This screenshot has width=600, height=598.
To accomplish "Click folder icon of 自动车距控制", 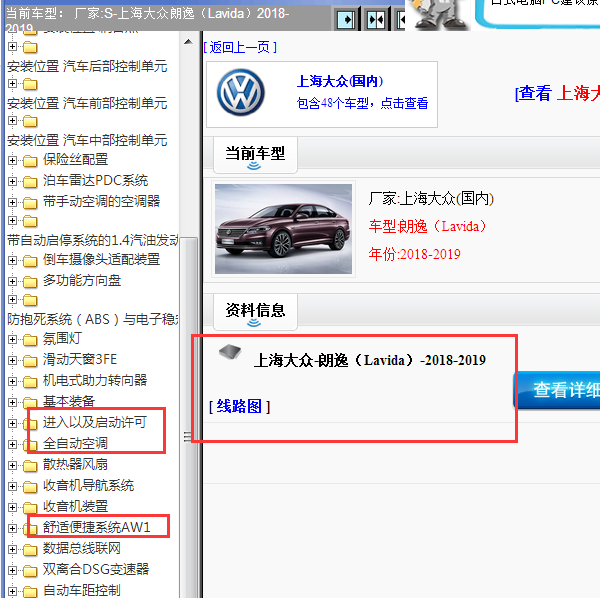I will (30, 592).
